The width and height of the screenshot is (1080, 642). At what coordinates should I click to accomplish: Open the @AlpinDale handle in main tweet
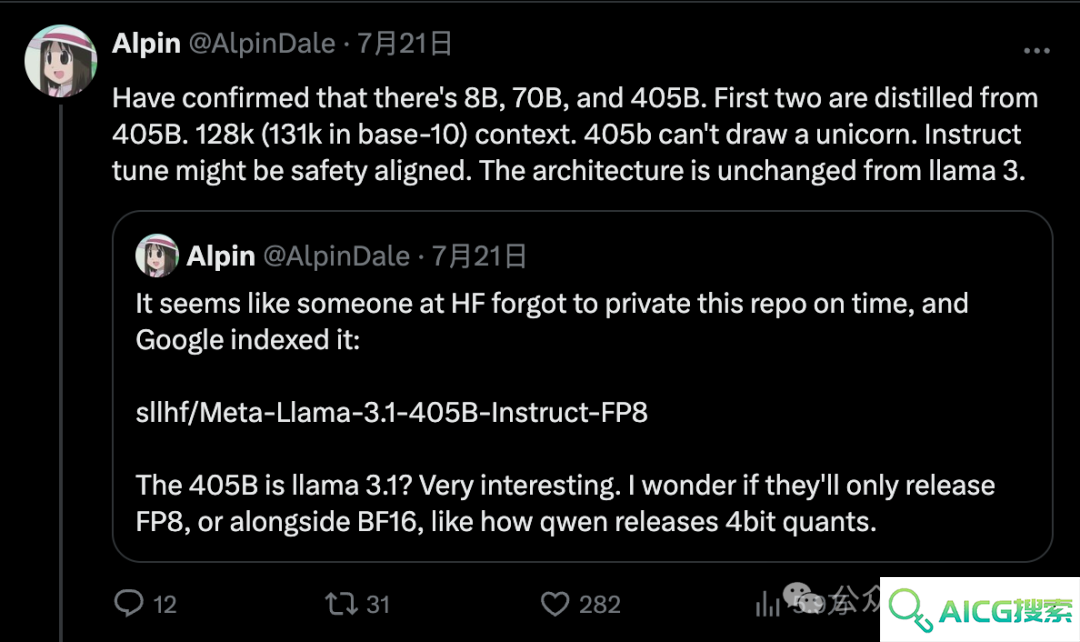click(x=262, y=43)
